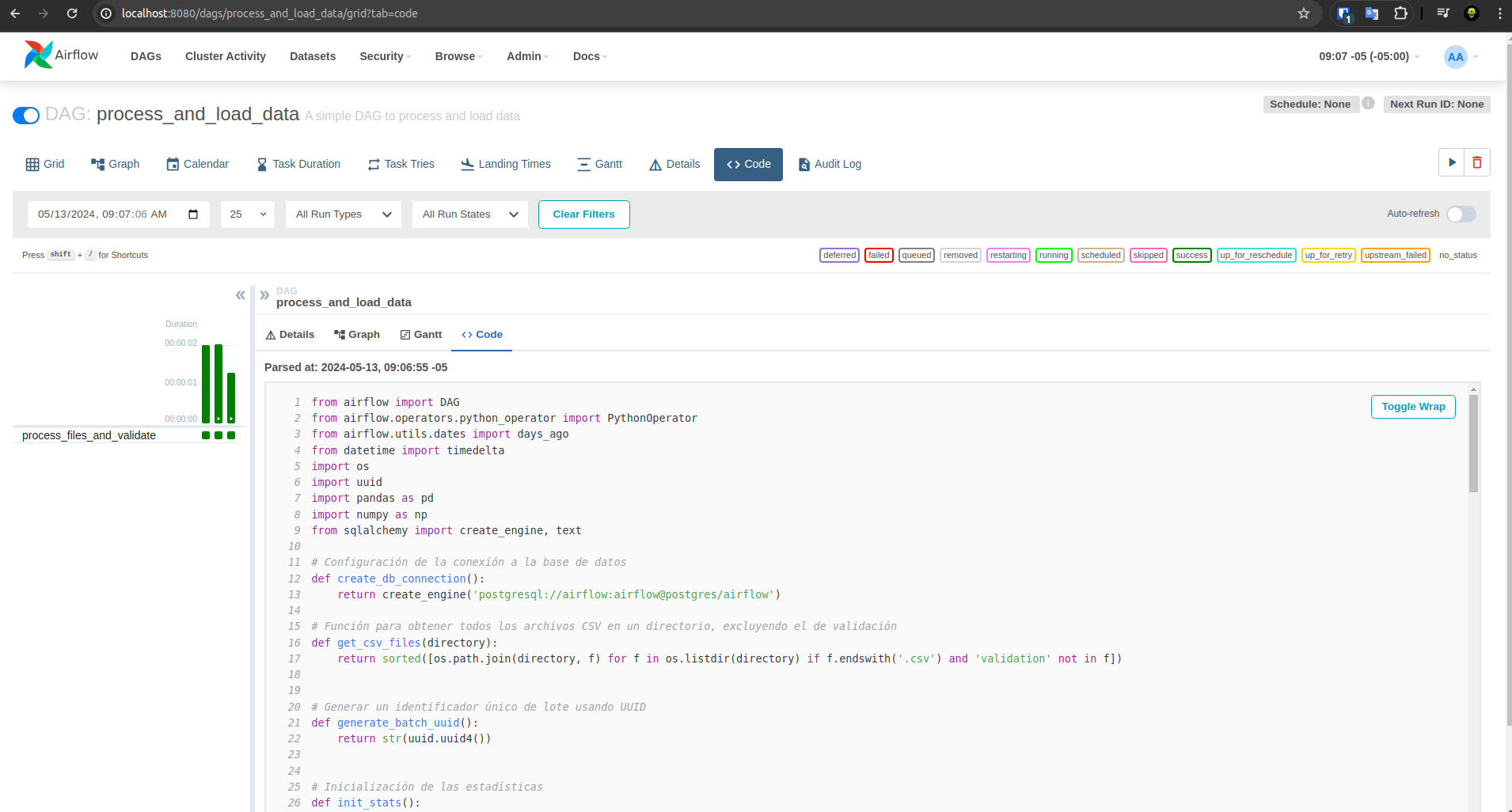The image size is (1512, 812).
Task: Open Cluster Activity page
Action: pos(226,56)
